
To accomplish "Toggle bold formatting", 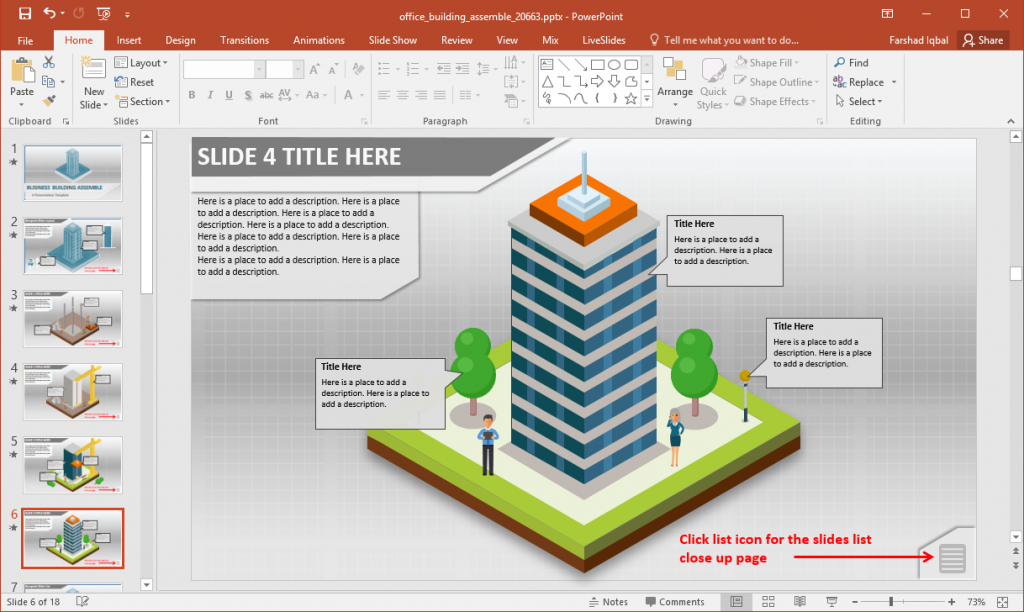I will pyautogui.click(x=191, y=95).
